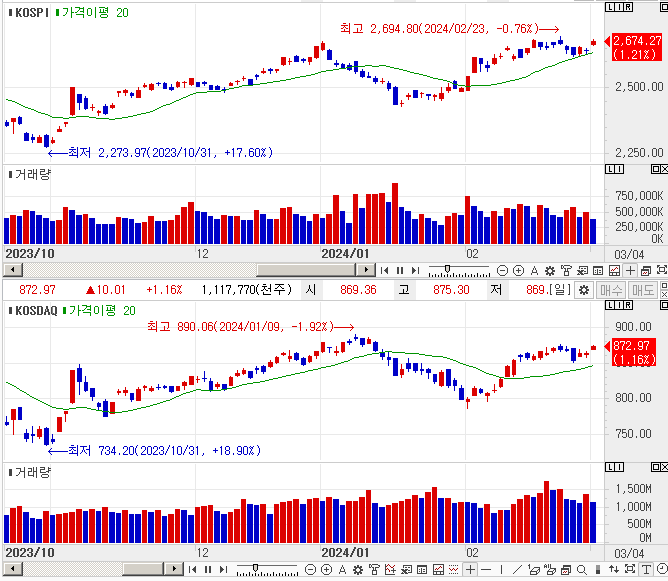The height and width of the screenshot is (581, 668).
Task: Click the crosshair icon in KOSPI toolbar
Action: [630, 270]
